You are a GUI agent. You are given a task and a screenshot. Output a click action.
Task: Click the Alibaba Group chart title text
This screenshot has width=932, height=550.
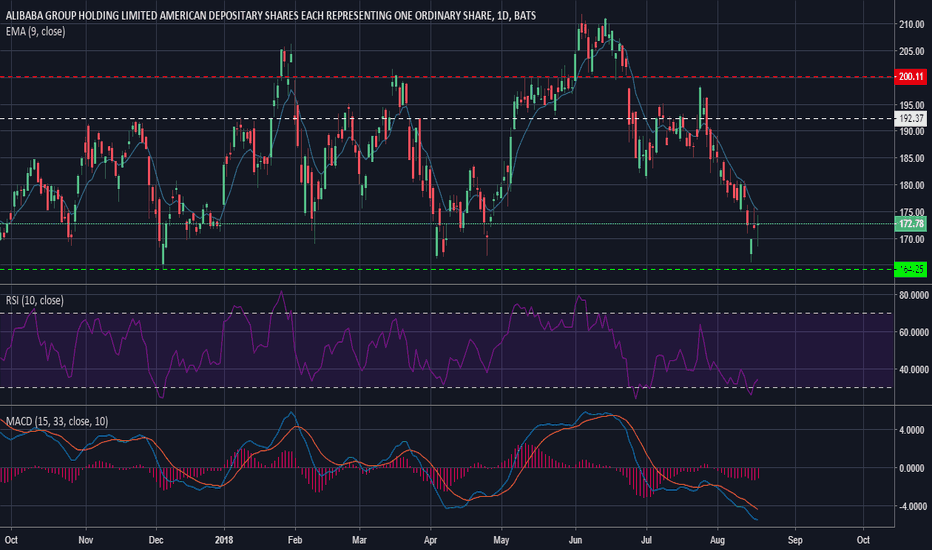coord(270,15)
